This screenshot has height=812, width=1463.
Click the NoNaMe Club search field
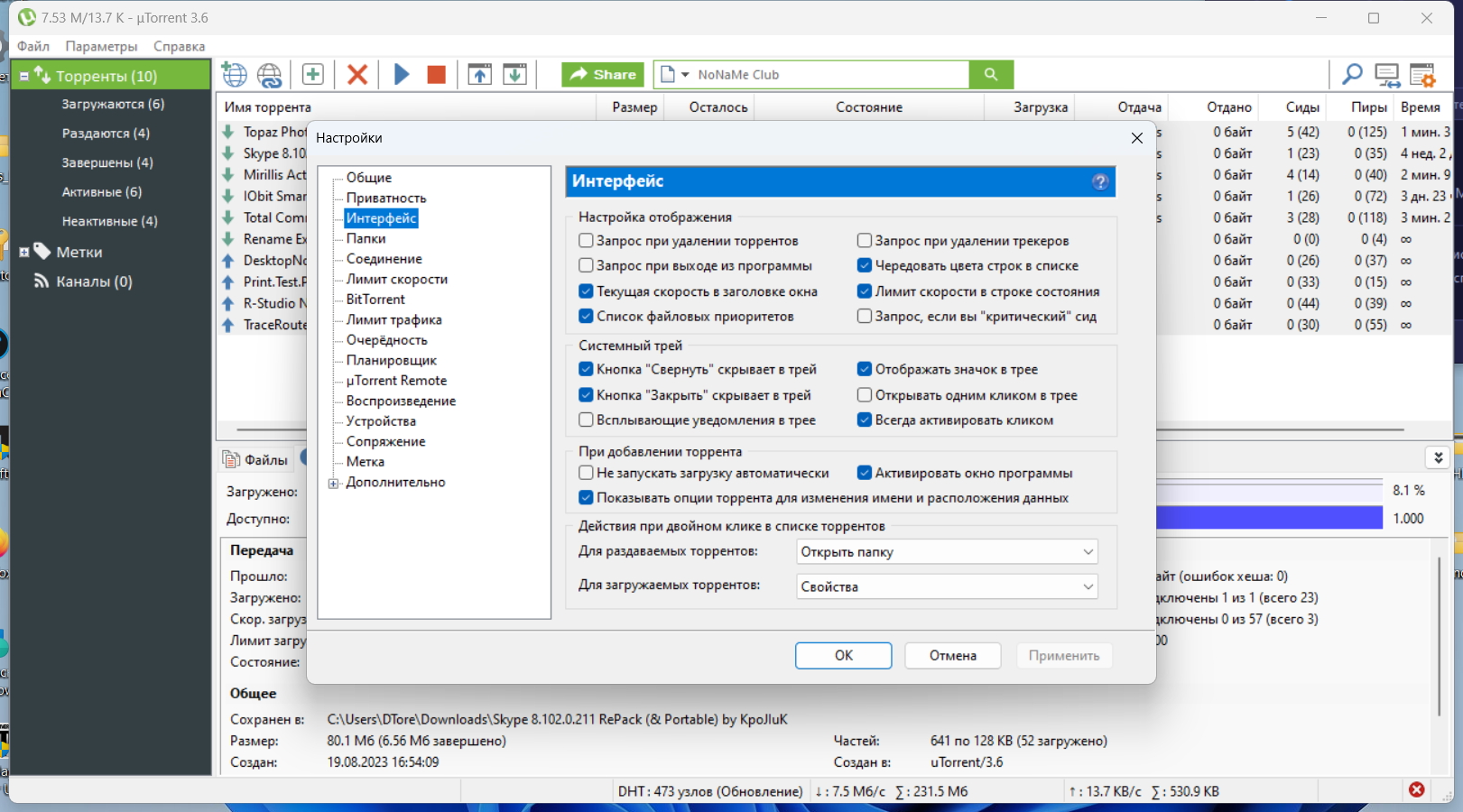click(830, 75)
